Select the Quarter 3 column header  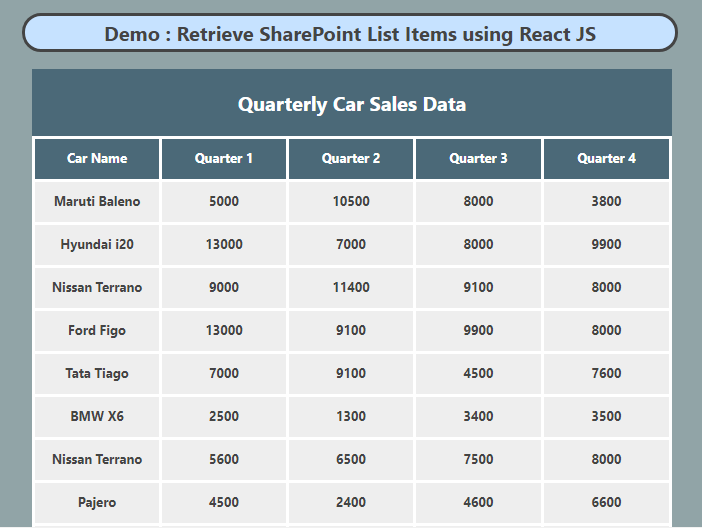[478, 159]
